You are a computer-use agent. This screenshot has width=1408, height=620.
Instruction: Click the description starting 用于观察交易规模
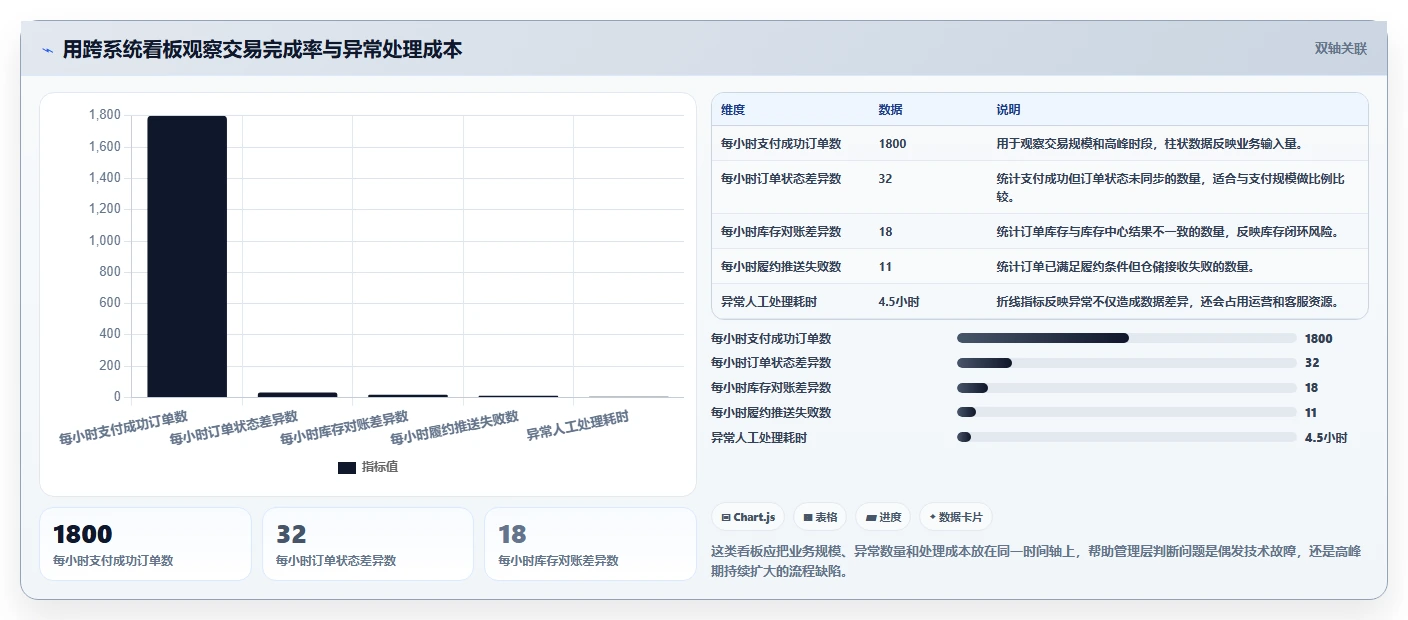(1149, 144)
